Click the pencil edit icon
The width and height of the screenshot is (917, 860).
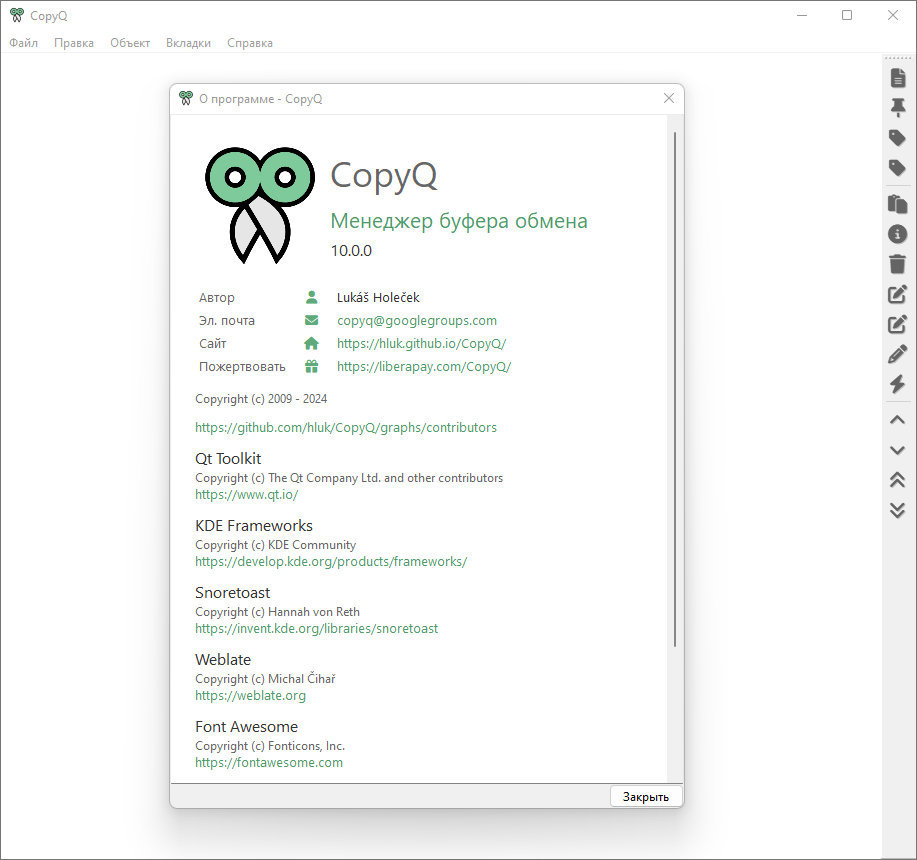pyautogui.click(x=898, y=354)
